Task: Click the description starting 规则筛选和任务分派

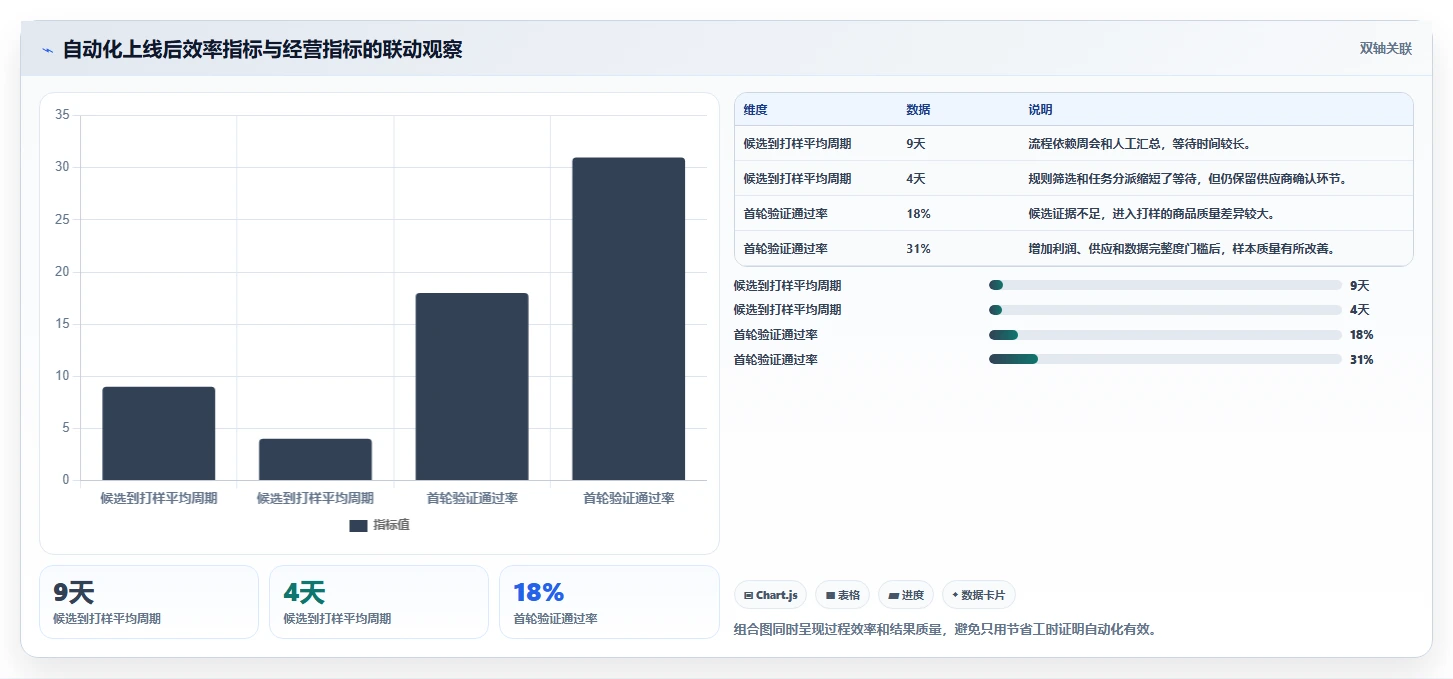Action: pos(1187,179)
